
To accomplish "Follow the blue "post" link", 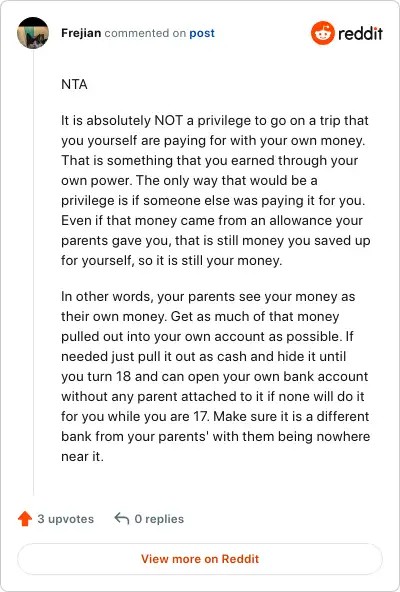I will [x=202, y=33].
